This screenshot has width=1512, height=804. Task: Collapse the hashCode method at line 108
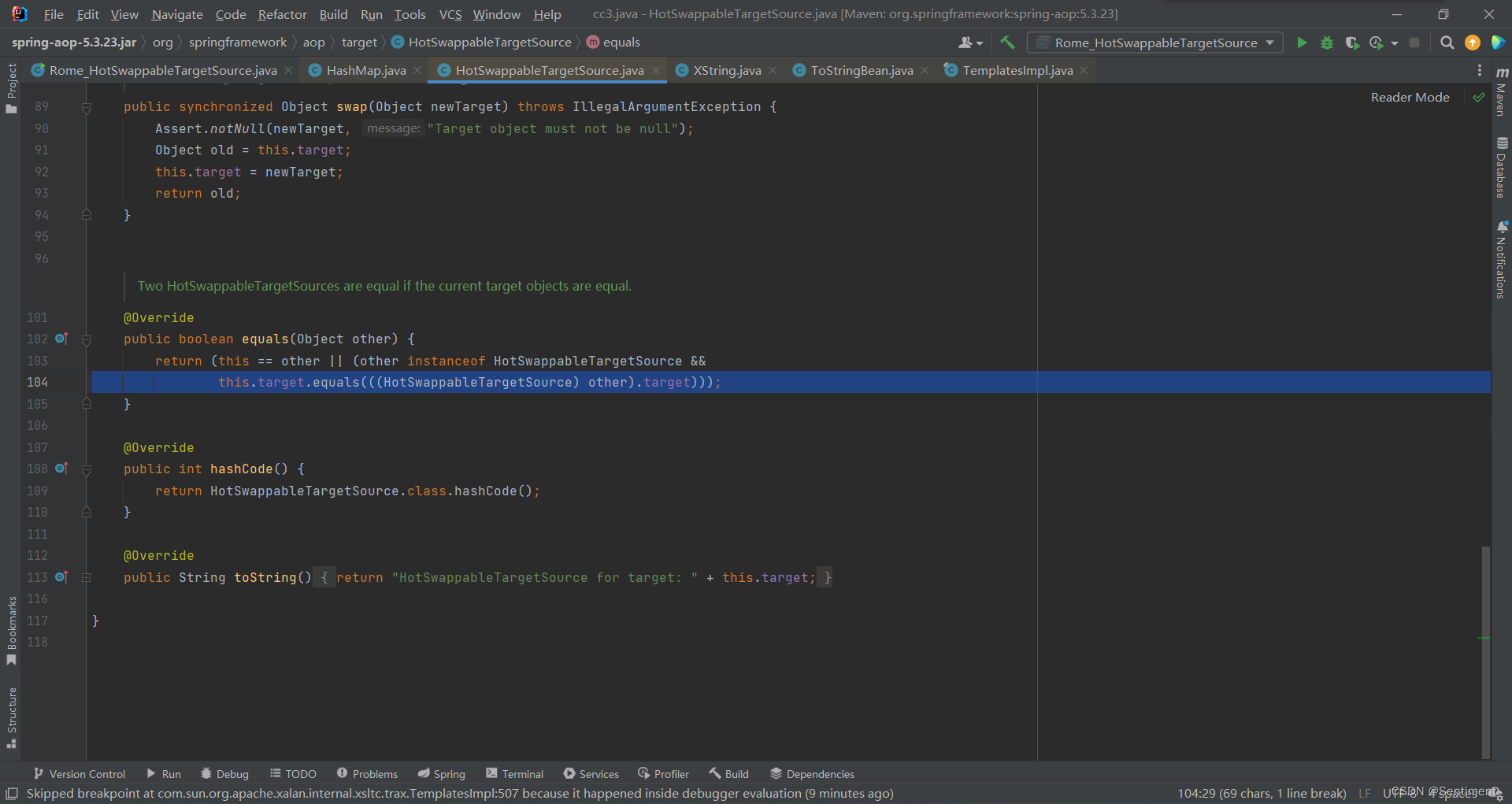pyautogui.click(x=87, y=469)
